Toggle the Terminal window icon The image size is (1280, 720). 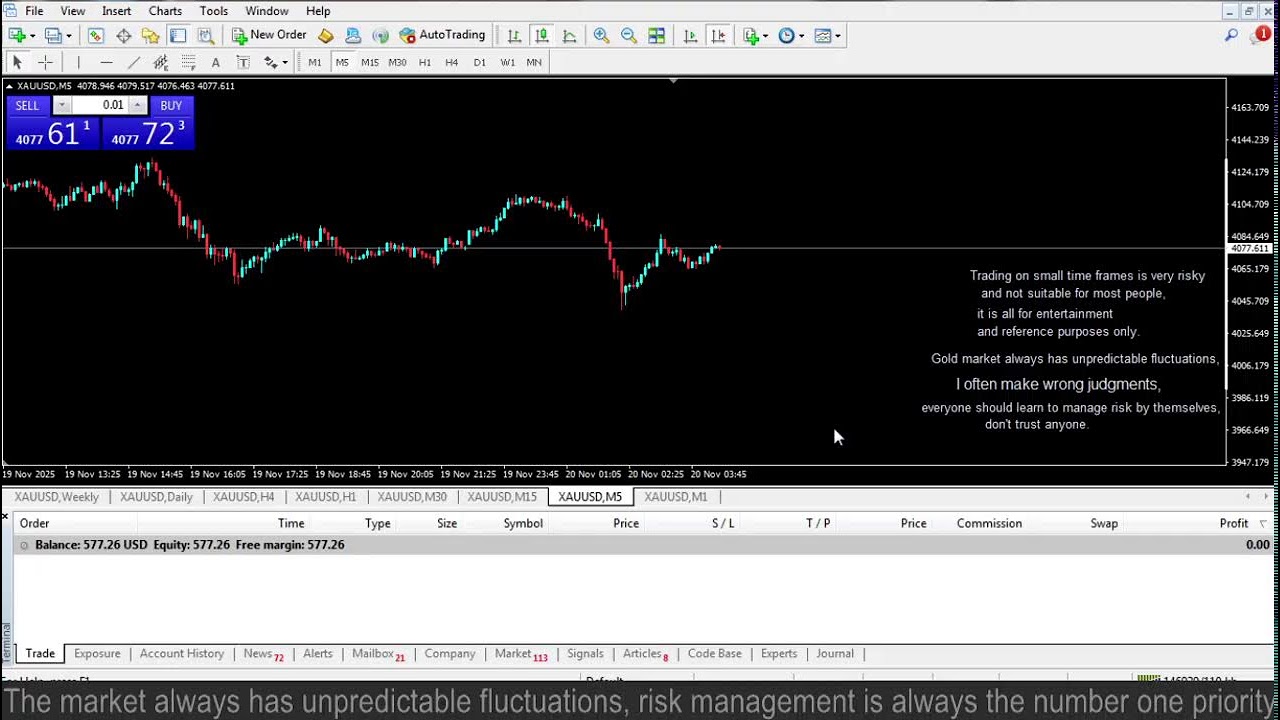178,35
